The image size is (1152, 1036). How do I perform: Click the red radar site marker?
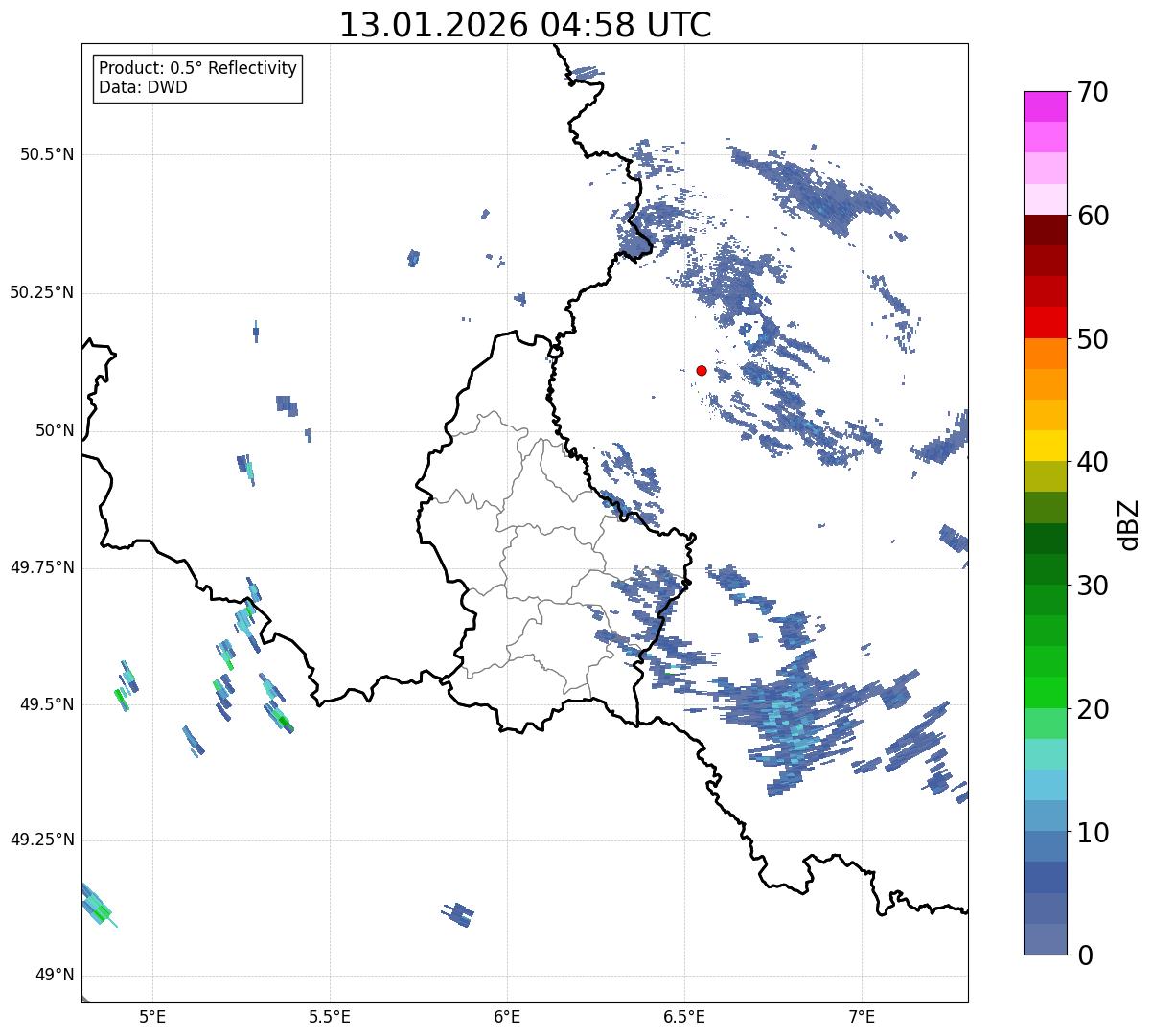702,370
